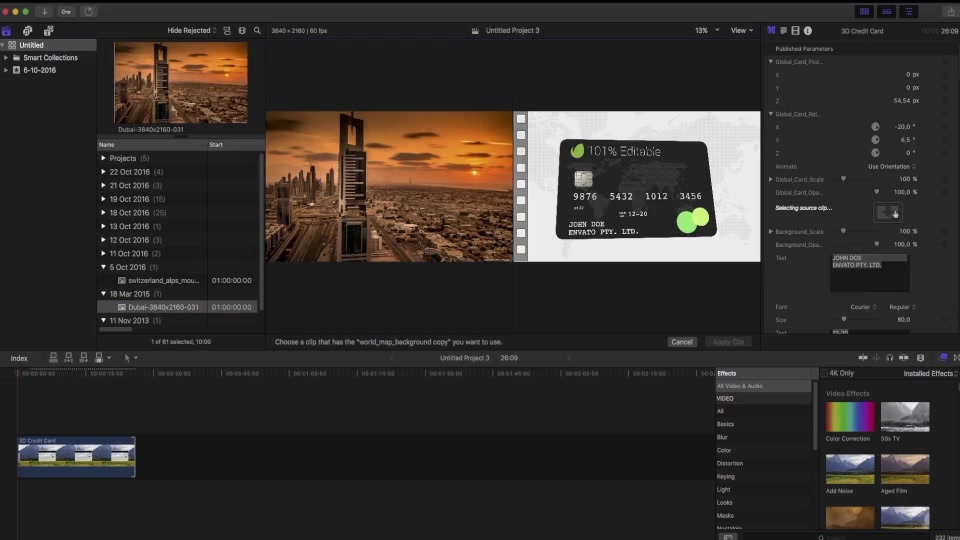Click the import media down-arrow icon
Image resolution: width=960 pixels, height=540 pixels.
click(x=44, y=12)
